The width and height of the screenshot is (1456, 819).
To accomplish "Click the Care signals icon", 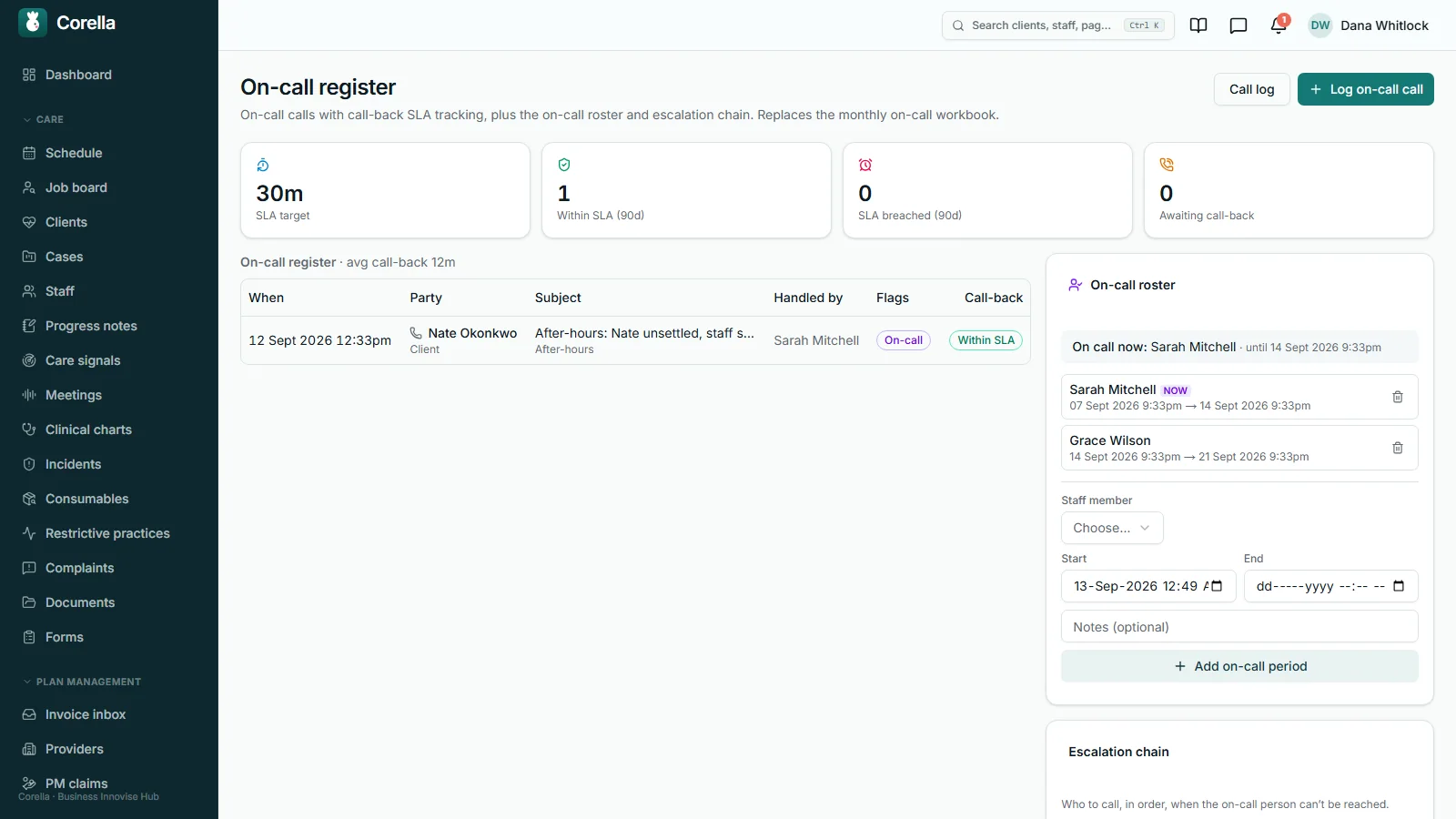I will (x=29, y=360).
